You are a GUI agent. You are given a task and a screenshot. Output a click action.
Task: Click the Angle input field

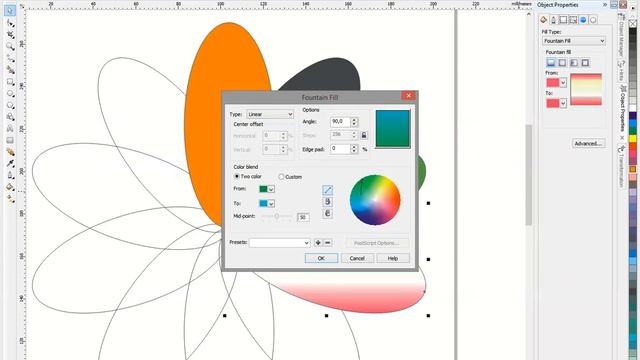[340, 122]
